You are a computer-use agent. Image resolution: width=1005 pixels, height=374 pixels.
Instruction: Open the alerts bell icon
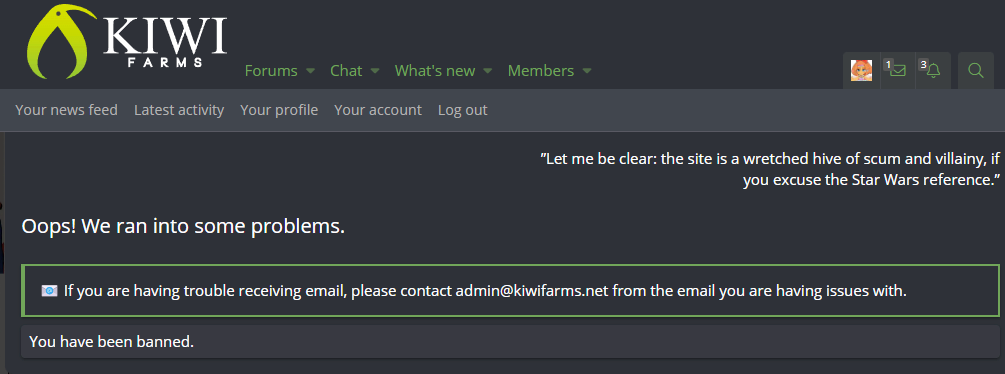933,70
